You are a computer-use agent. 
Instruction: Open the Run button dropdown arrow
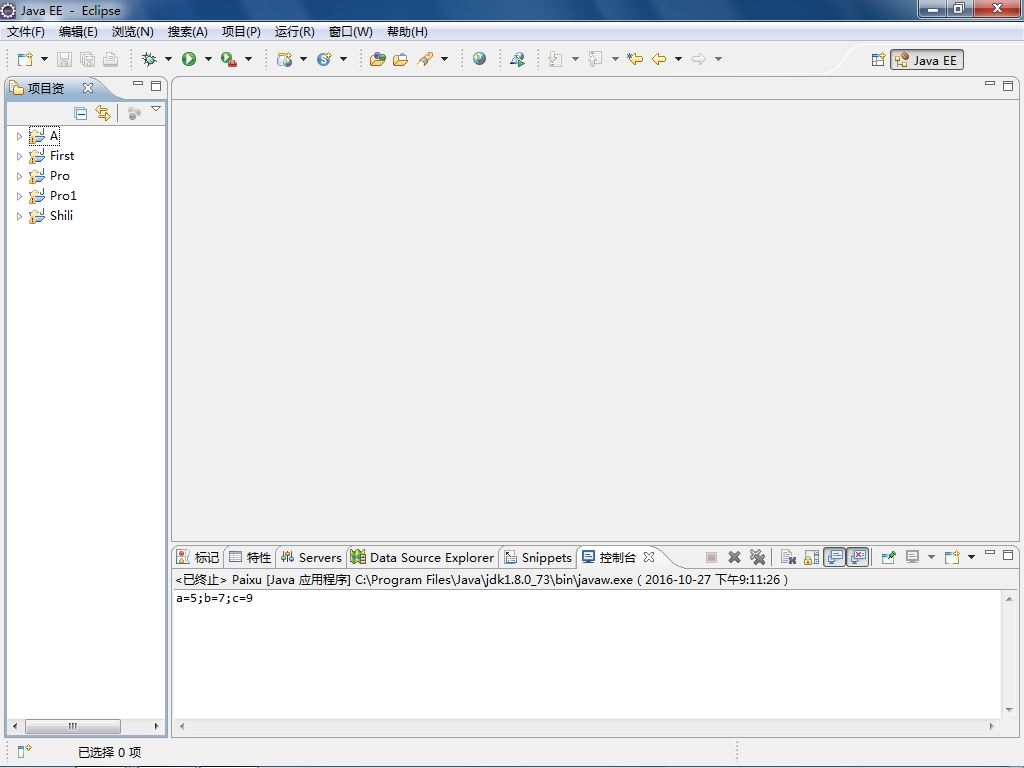(208, 59)
